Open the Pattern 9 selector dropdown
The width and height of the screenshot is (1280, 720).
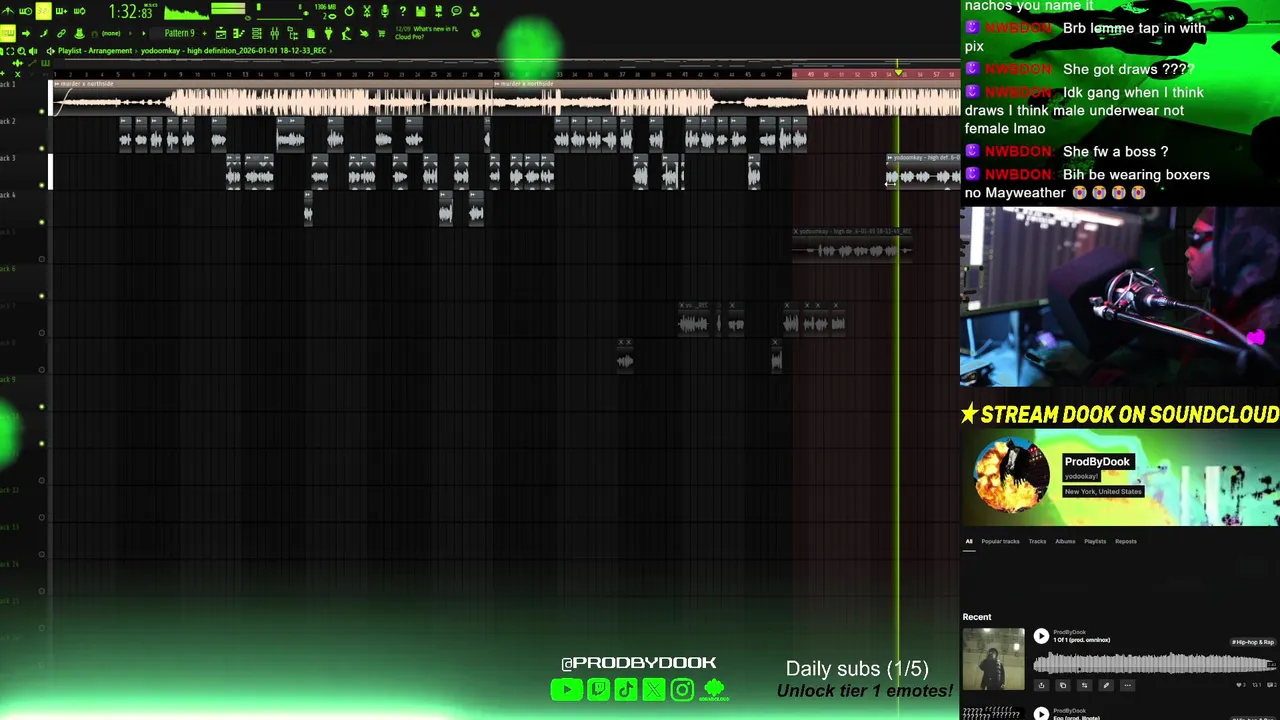[179, 33]
